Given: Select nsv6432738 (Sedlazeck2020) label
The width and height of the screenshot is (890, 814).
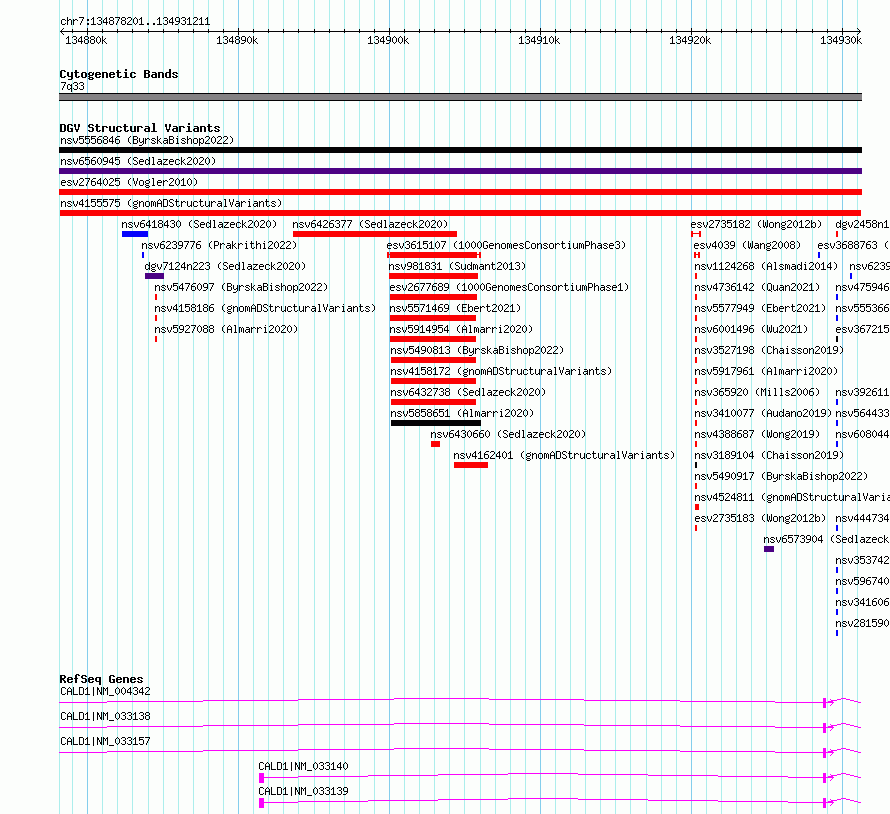Looking at the screenshot, I should tap(468, 392).
